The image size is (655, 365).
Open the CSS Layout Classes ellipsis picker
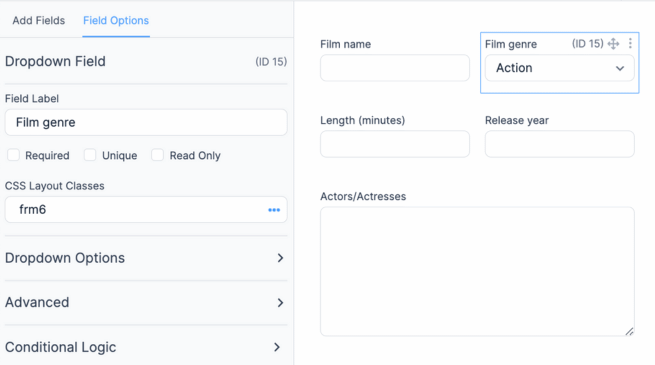[274, 210]
